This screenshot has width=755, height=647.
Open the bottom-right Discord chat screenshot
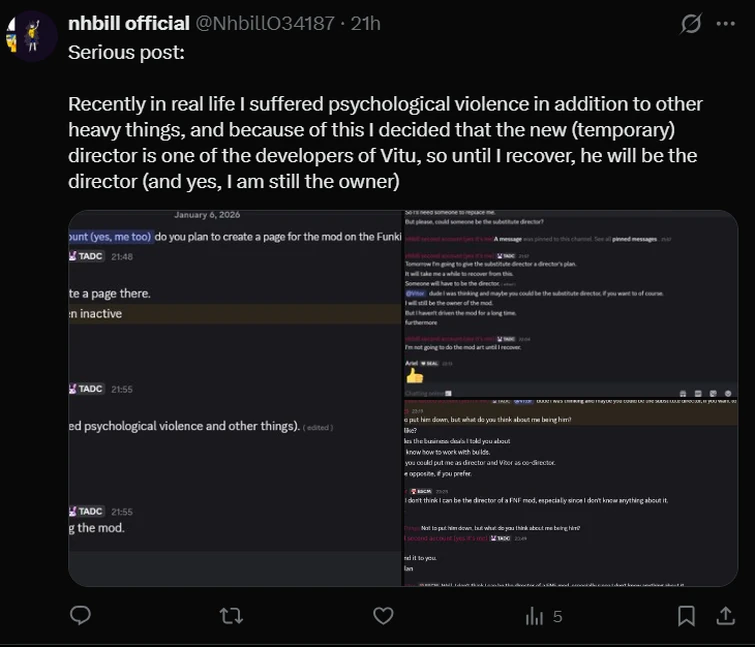570,490
